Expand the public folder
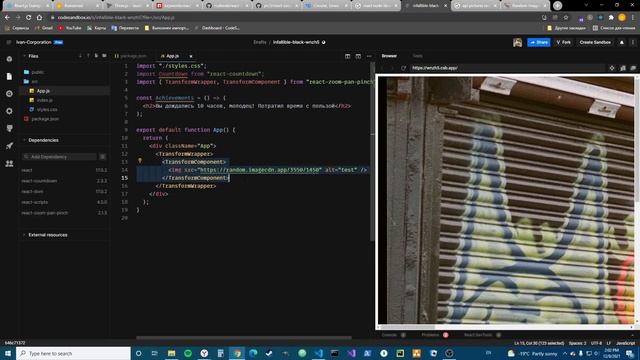This screenshot has width=640, height=360. 38,72
